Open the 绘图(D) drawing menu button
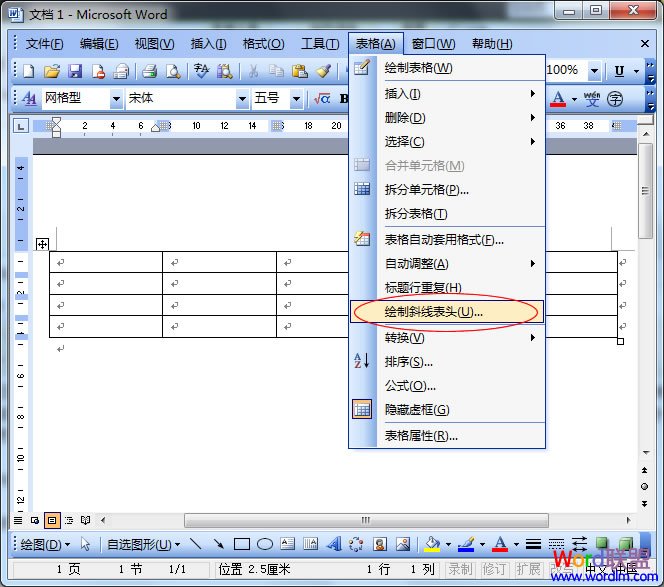Screen dimensions: 664x587 (45, 544)
